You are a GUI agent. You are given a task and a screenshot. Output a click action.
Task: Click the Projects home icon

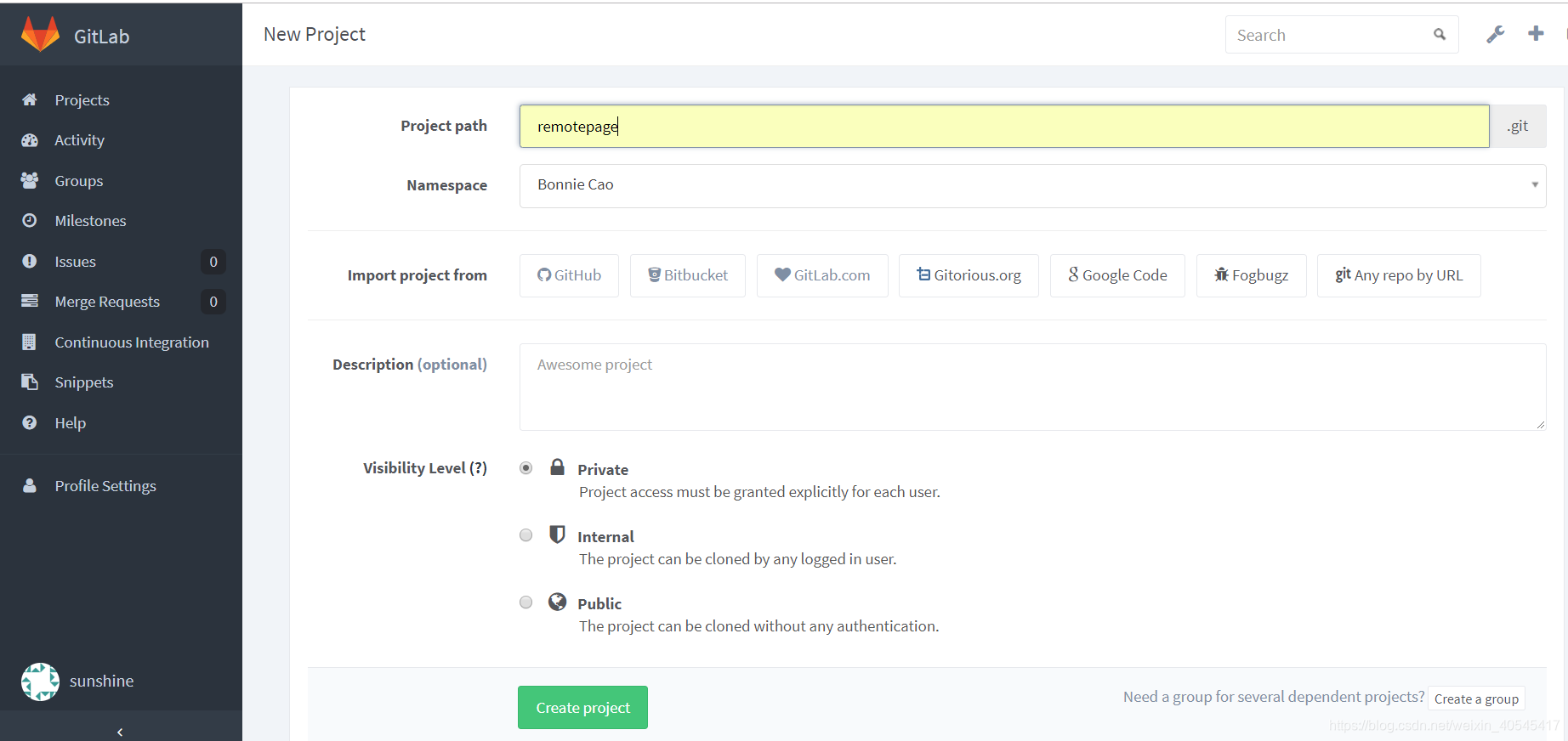pos(30,99)
